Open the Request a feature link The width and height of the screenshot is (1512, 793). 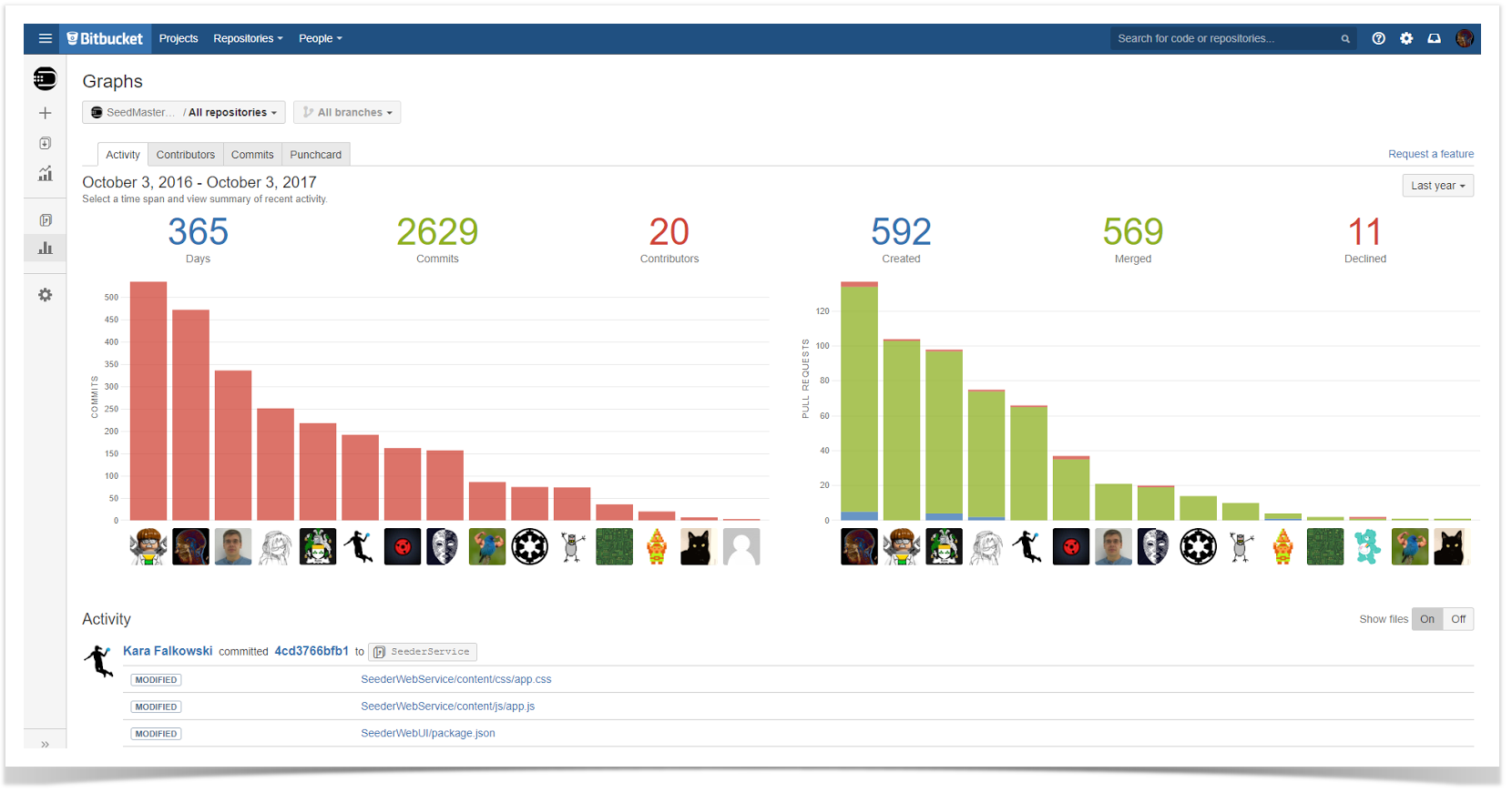[x=1431, y=154]
